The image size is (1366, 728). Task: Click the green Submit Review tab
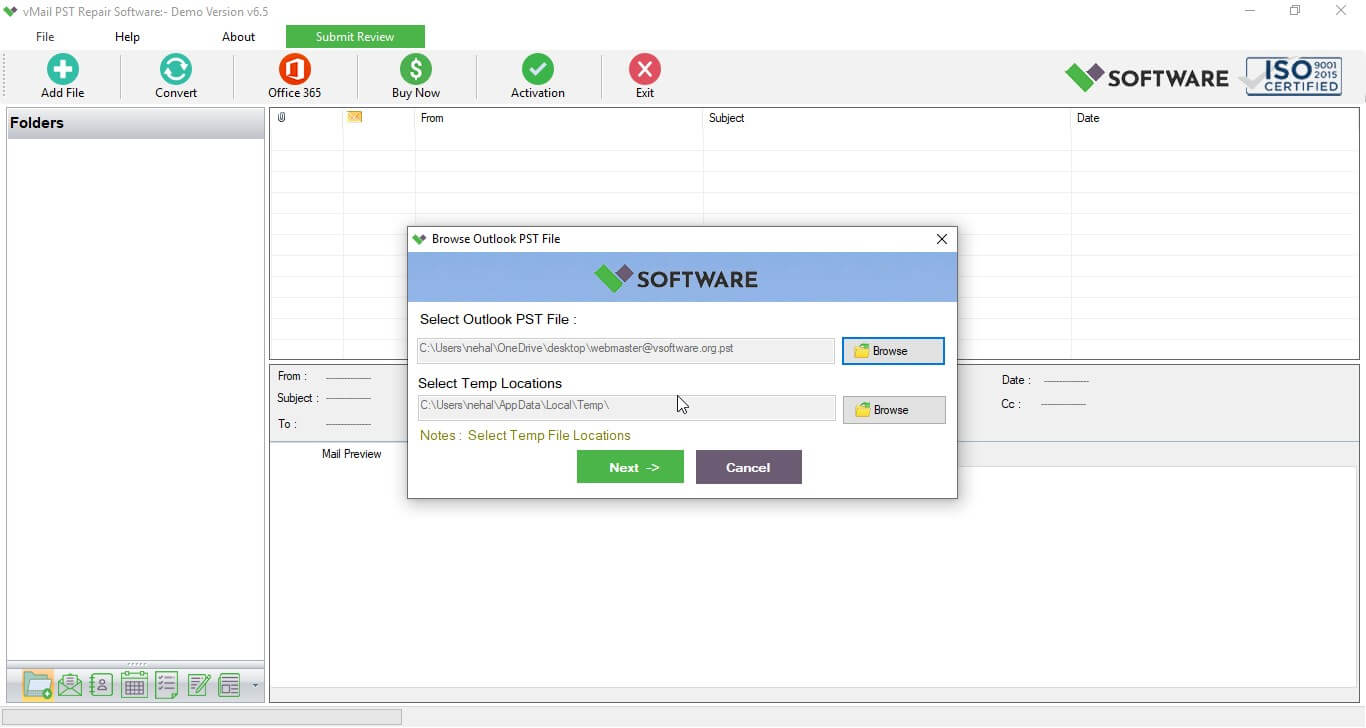pos(355,37)
